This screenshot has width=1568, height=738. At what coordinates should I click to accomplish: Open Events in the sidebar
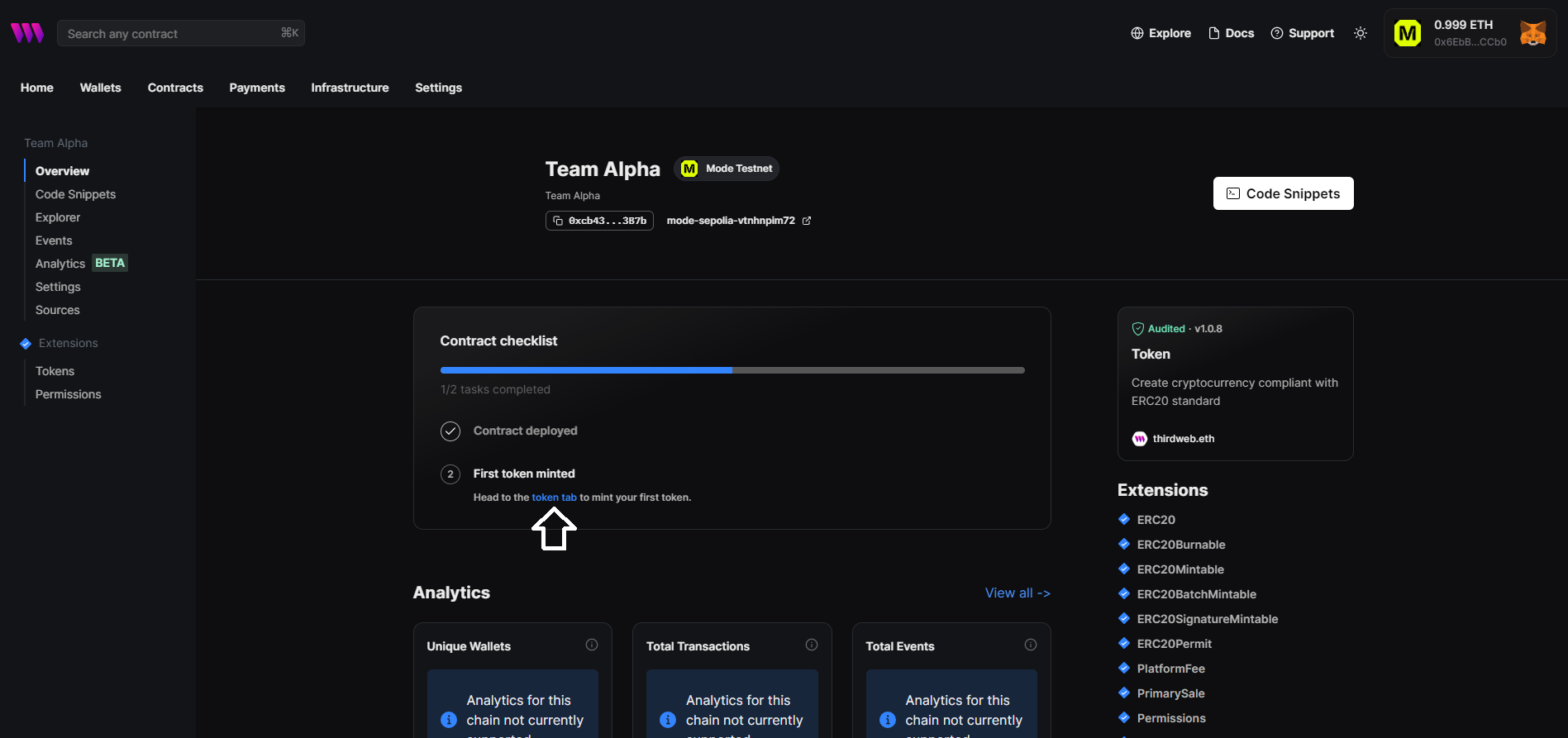point(54,240)
